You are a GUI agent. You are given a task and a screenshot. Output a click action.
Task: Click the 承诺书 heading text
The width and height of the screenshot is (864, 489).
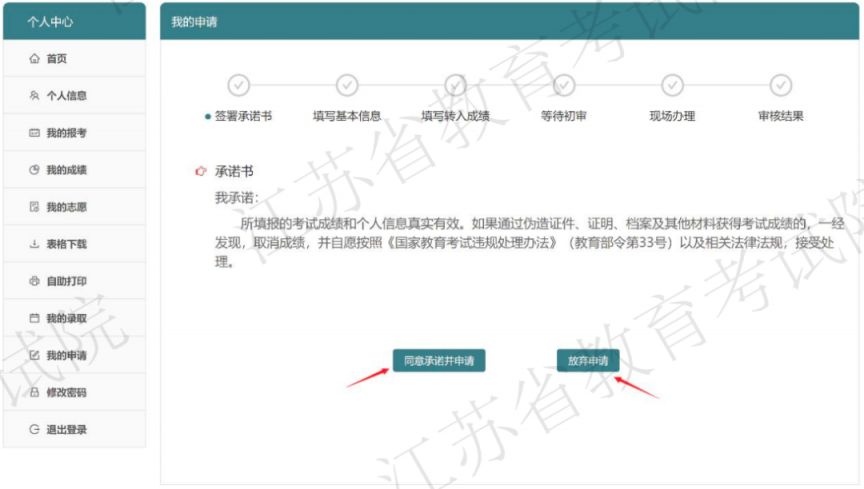point(234,171)
